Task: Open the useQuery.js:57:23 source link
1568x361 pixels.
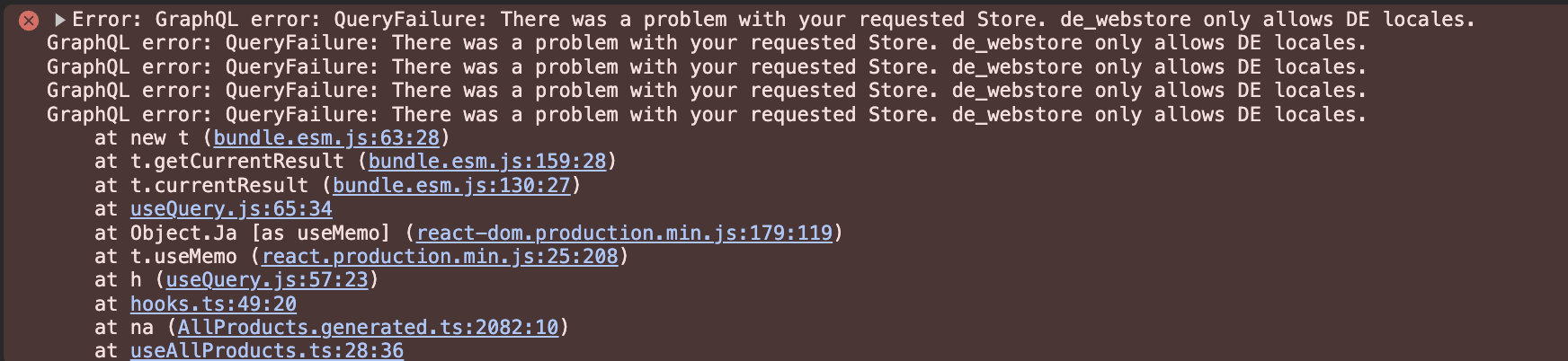Action: pyautogui.click(x=267, y=280)
